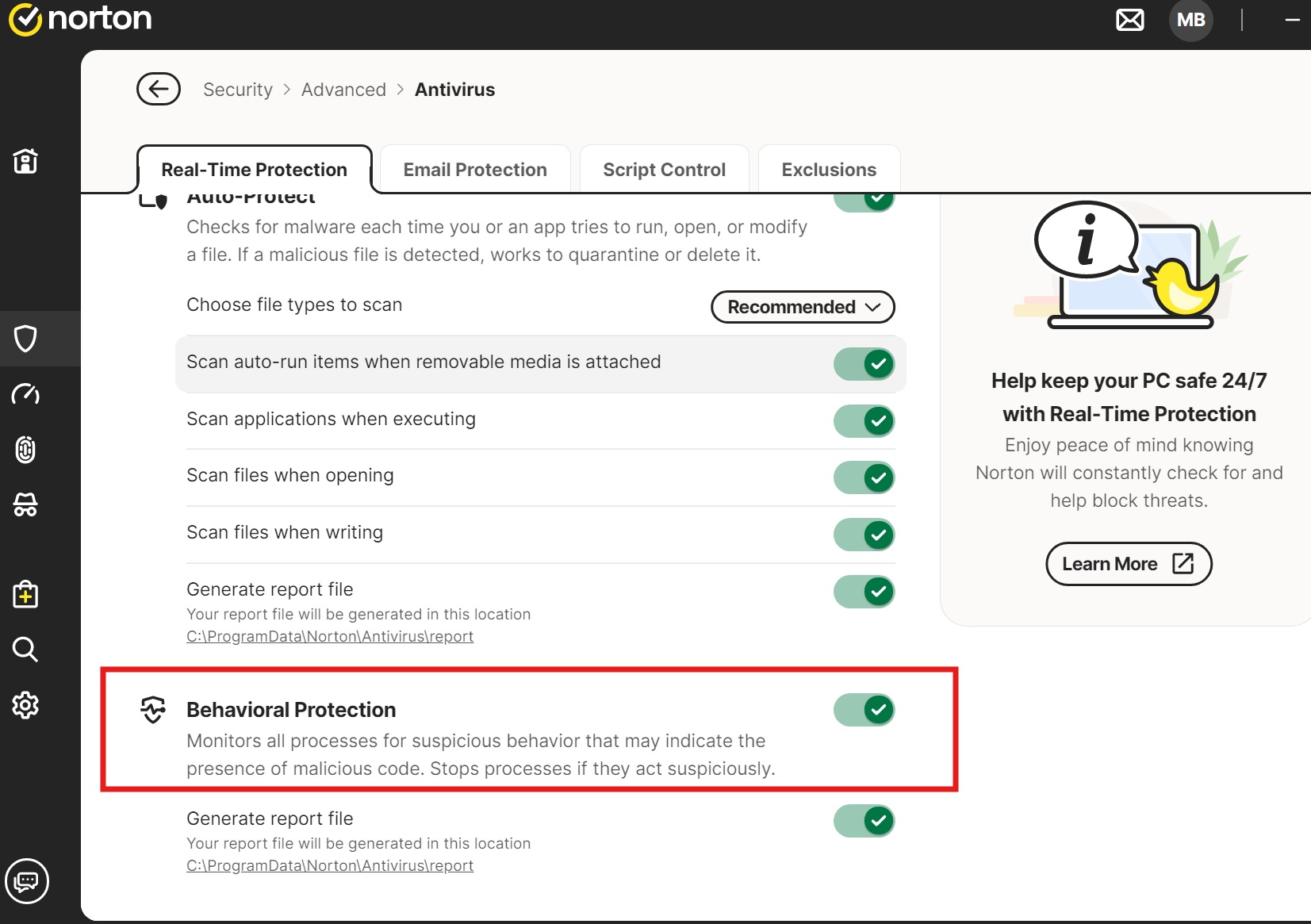Open the Script Control tab

[x=664, y=170]
